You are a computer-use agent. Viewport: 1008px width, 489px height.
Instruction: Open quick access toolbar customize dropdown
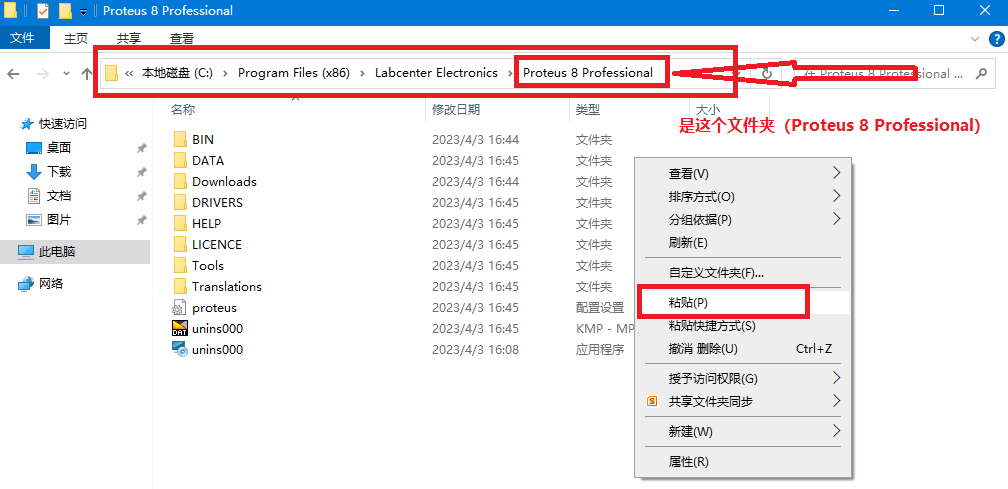(x=84, y=12)
